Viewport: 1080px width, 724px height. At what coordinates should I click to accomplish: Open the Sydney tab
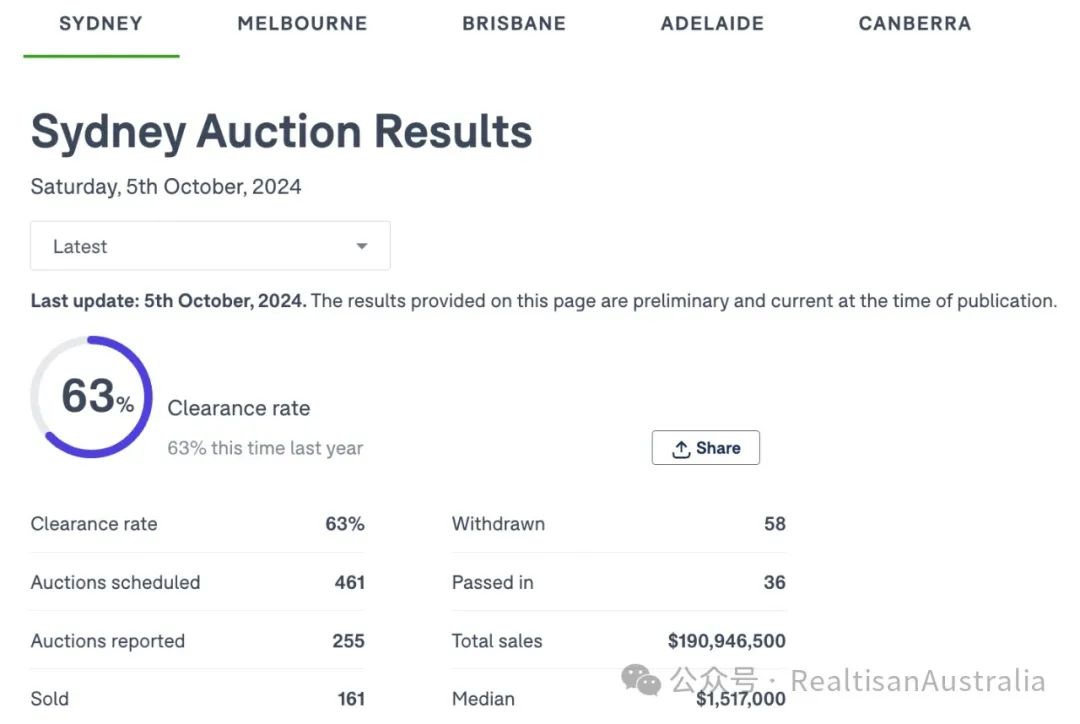[x=101, y=23]
